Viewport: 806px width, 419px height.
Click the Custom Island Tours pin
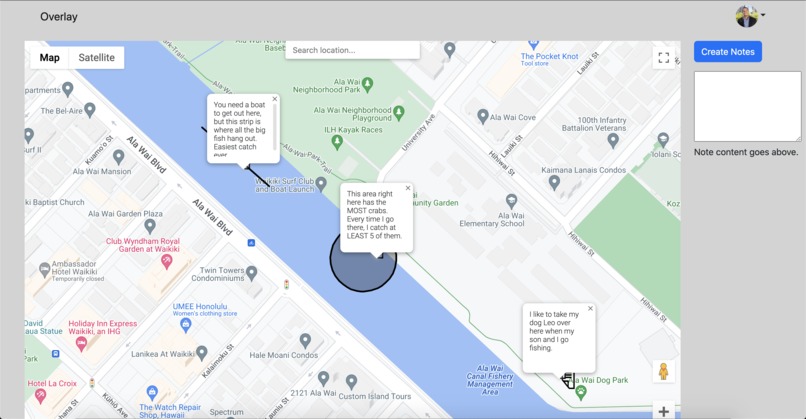(352, 381)
